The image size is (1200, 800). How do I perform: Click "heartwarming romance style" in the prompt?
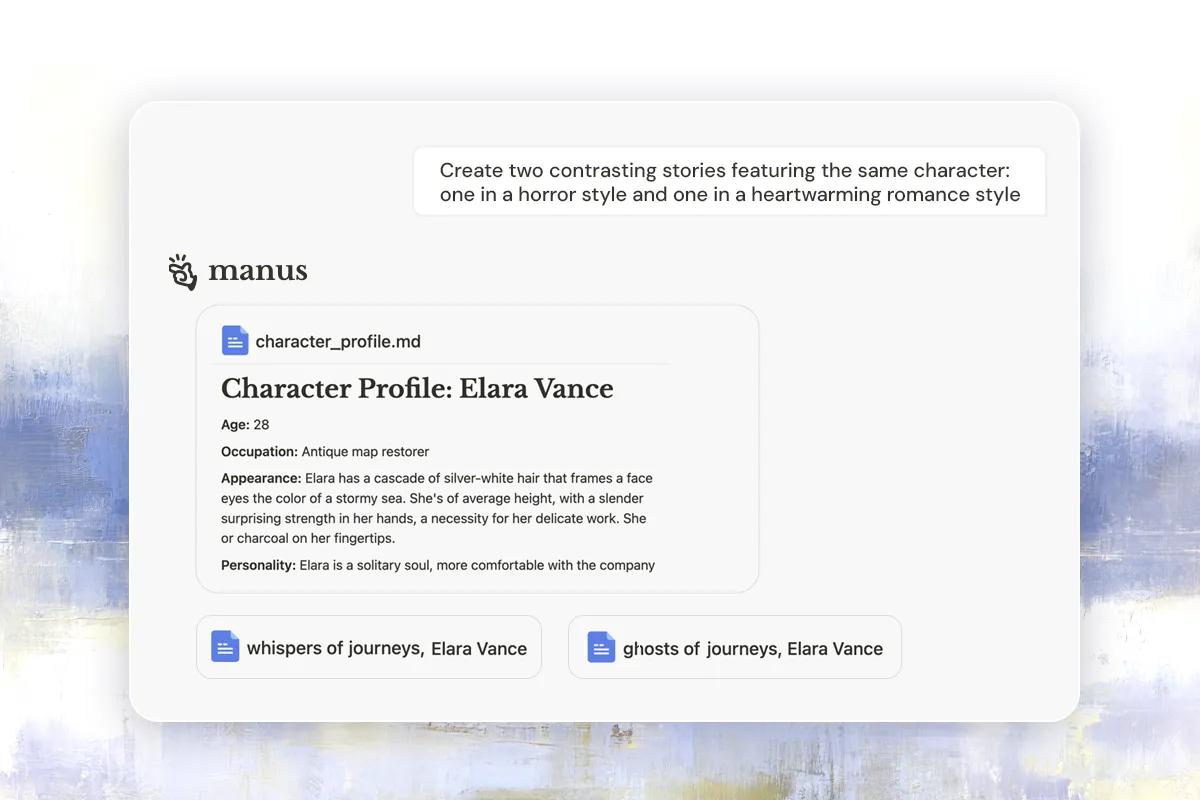pyautogui.click(x=885, y=195)
